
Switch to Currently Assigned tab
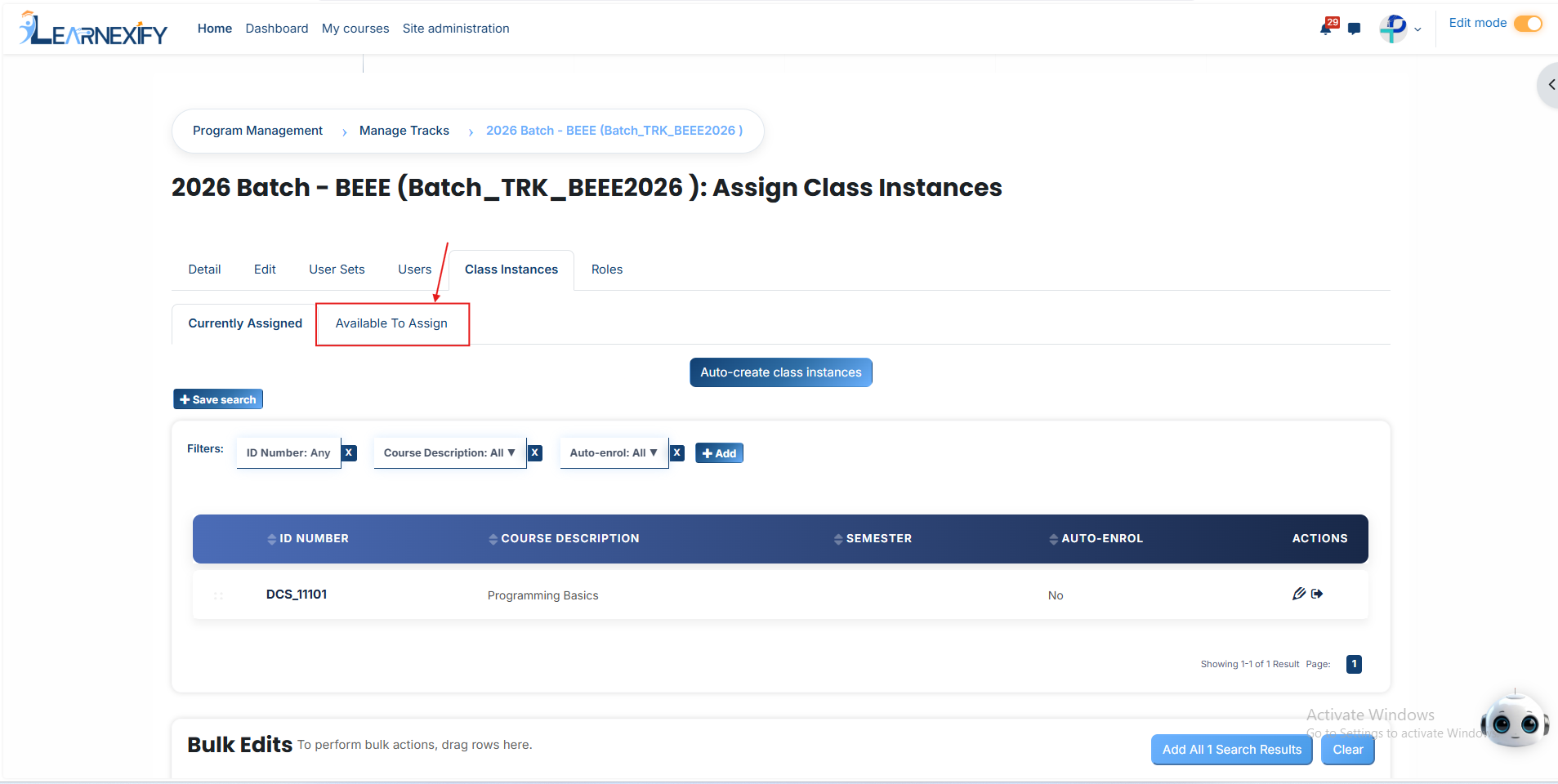click(245, 323)
